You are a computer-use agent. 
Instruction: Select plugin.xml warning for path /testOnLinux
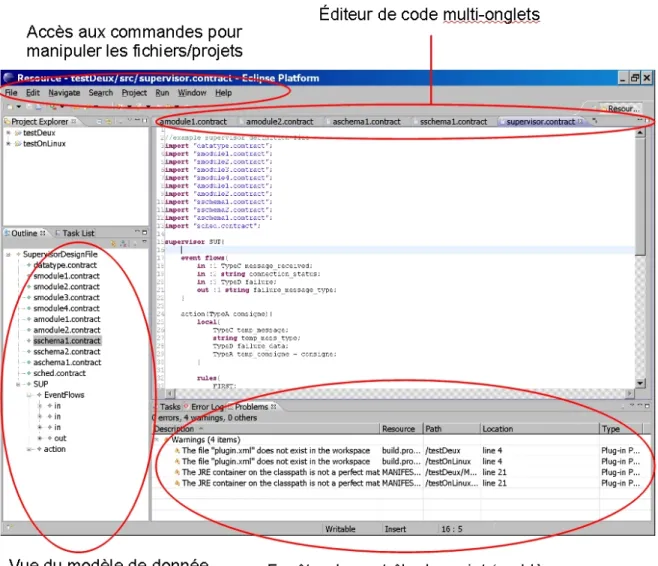tap(402, 462)
